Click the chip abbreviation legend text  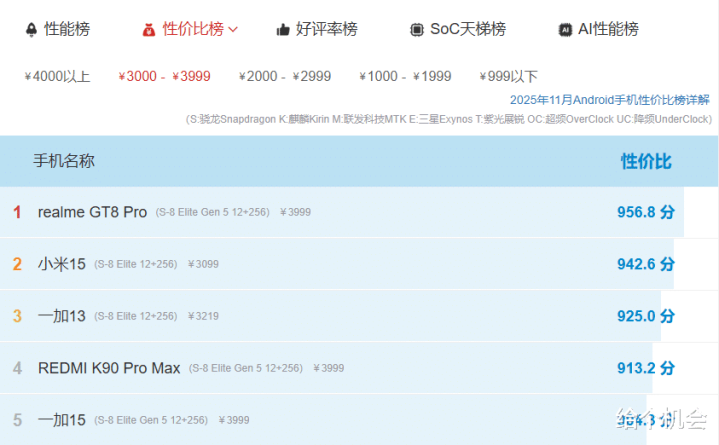tap(448, 119)
